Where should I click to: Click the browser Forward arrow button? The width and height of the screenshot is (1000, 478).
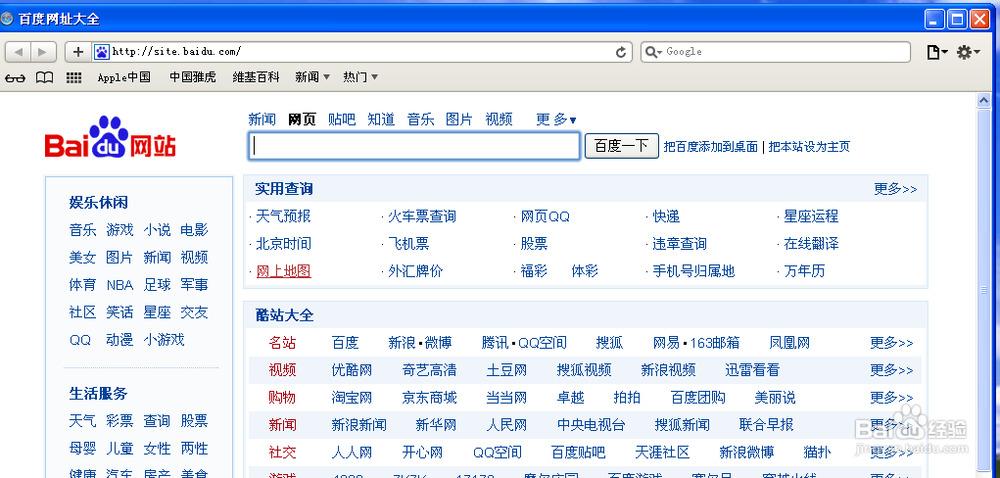tap(43, 52)
